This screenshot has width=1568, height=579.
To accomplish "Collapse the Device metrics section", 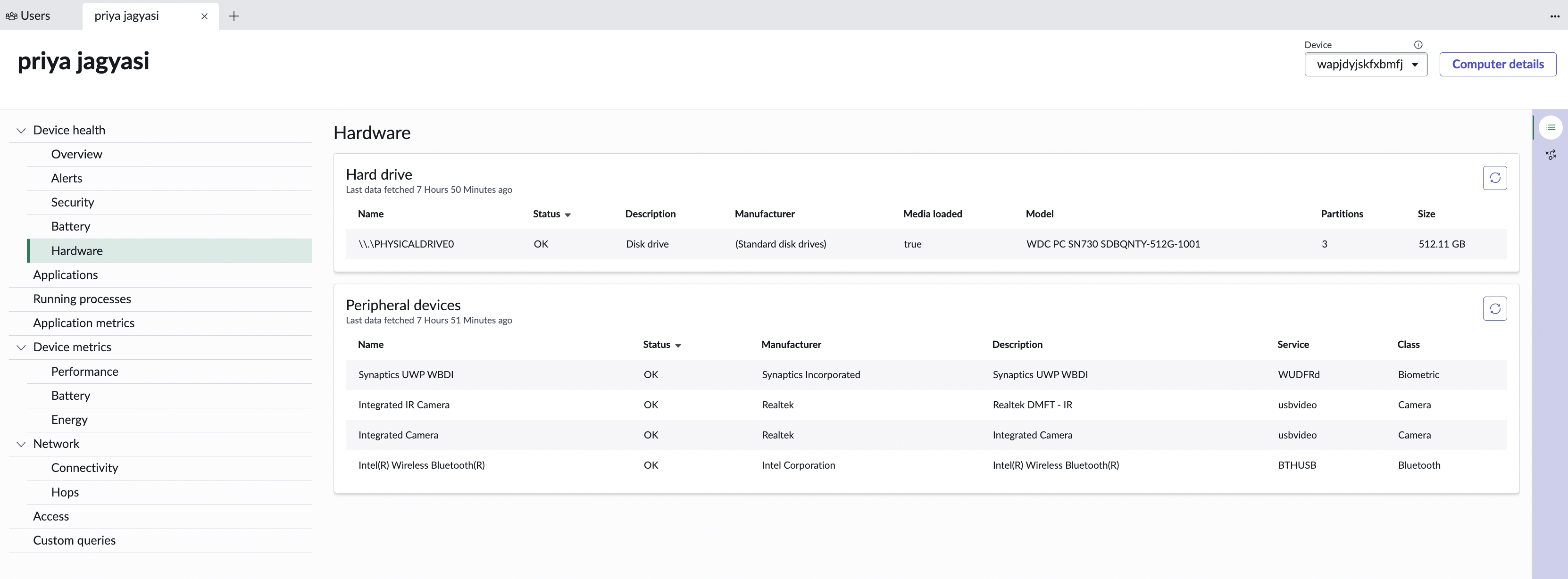I will (21, 347).
